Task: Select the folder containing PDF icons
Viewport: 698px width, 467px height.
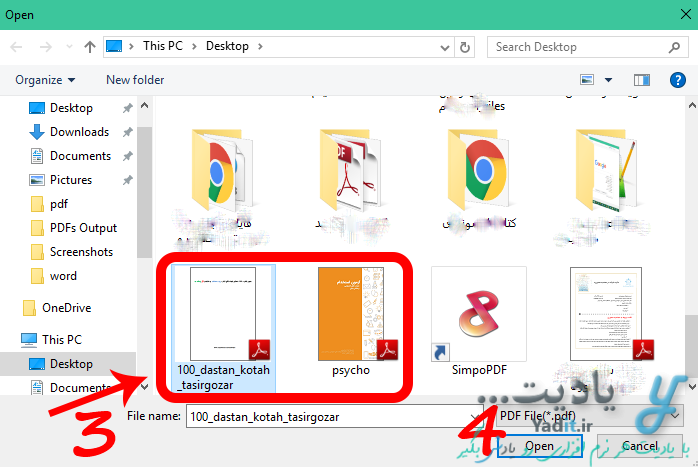Action: pyautogui.click(x=350, y=171)
